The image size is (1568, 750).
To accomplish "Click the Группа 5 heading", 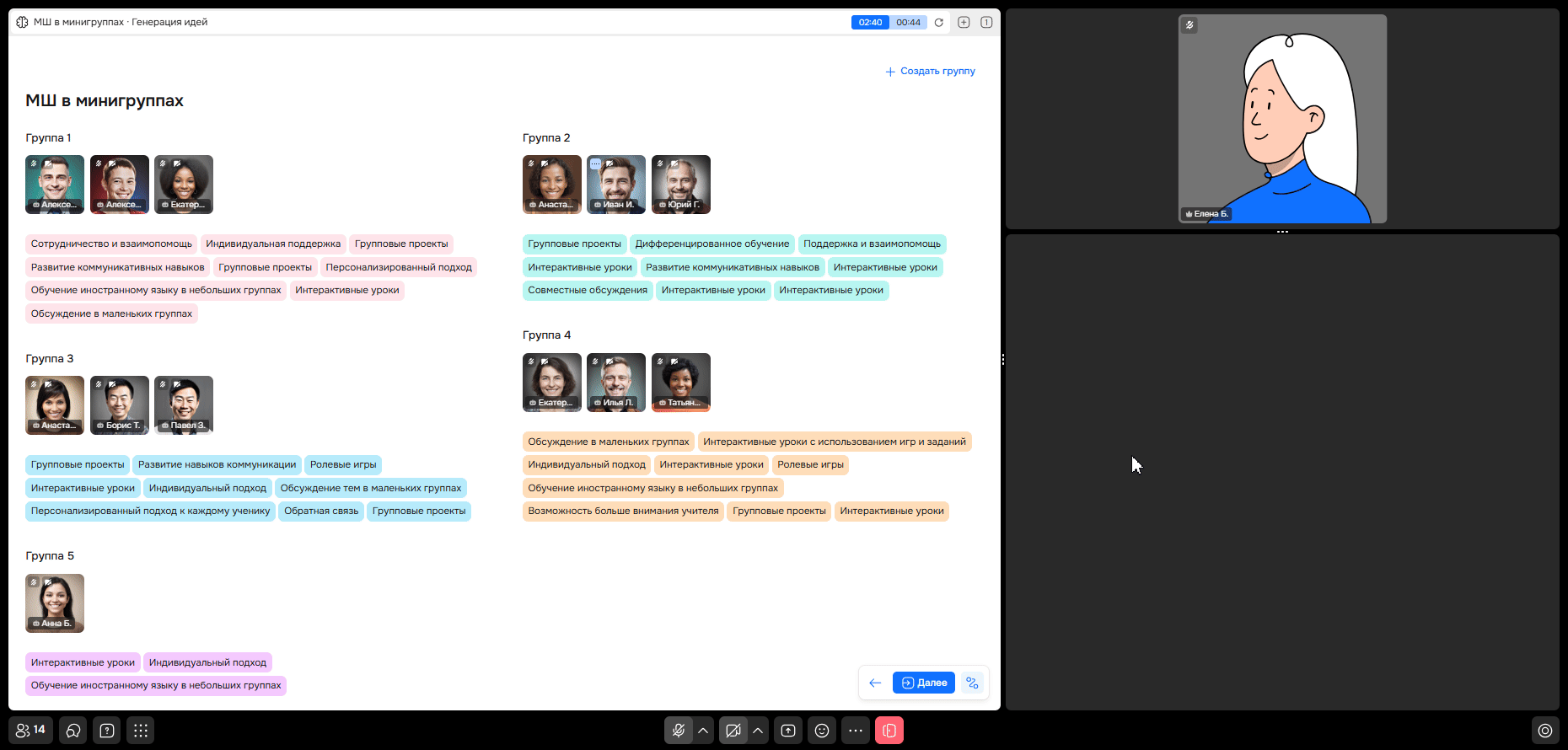I will tap(50, 556).
